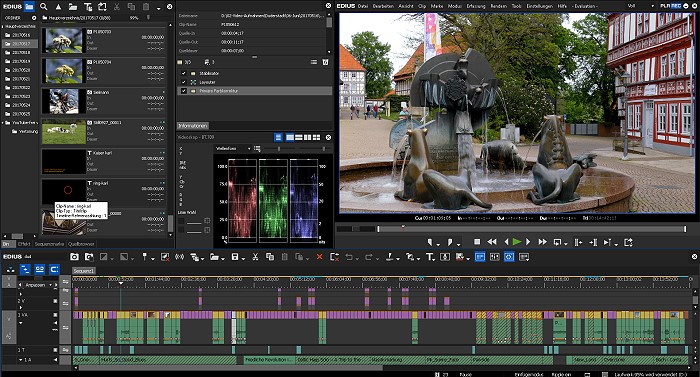Click the player position scrub bar
The image size is (700, 377).
[x=531, y=229]
